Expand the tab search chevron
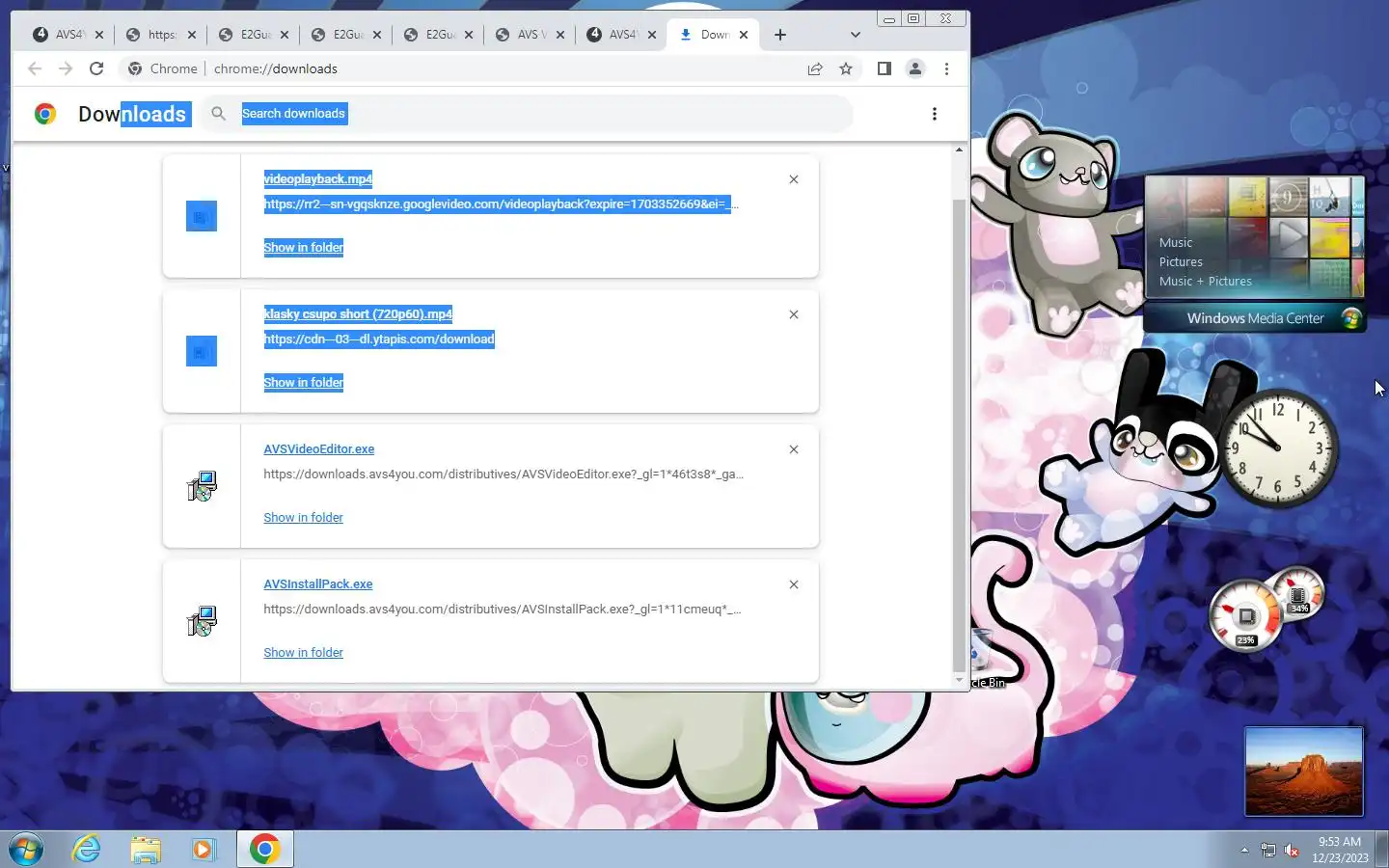This screenshot has height=868, width=1389. click(855, 35)
